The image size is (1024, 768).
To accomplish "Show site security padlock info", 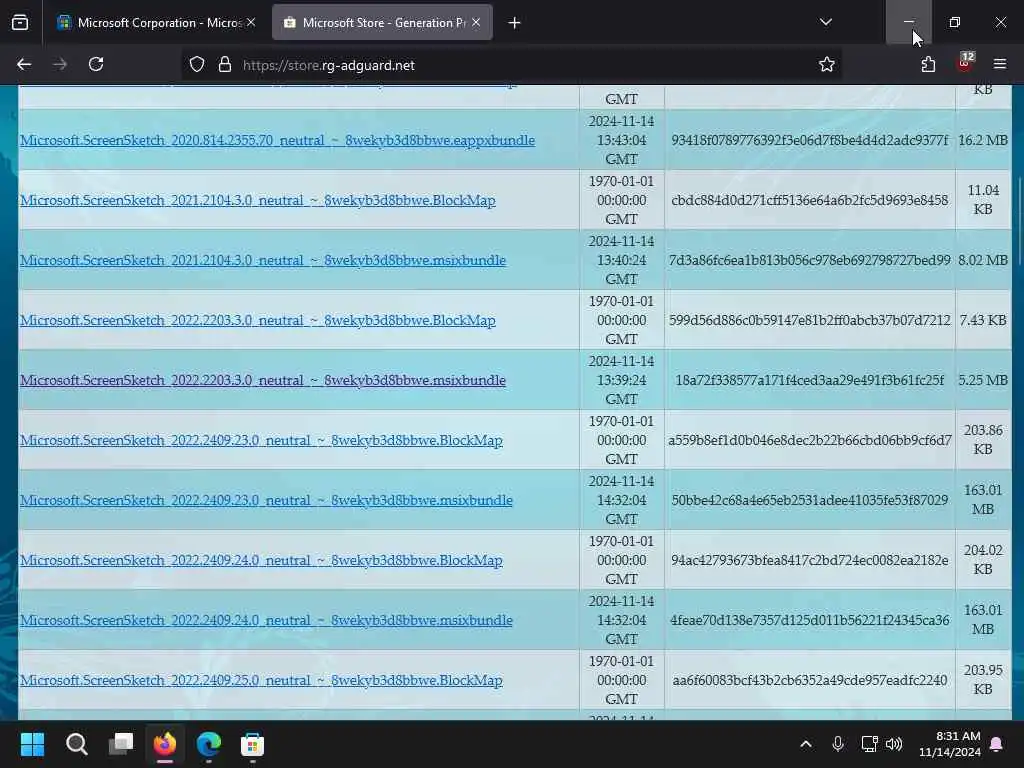I will [225, 65].
